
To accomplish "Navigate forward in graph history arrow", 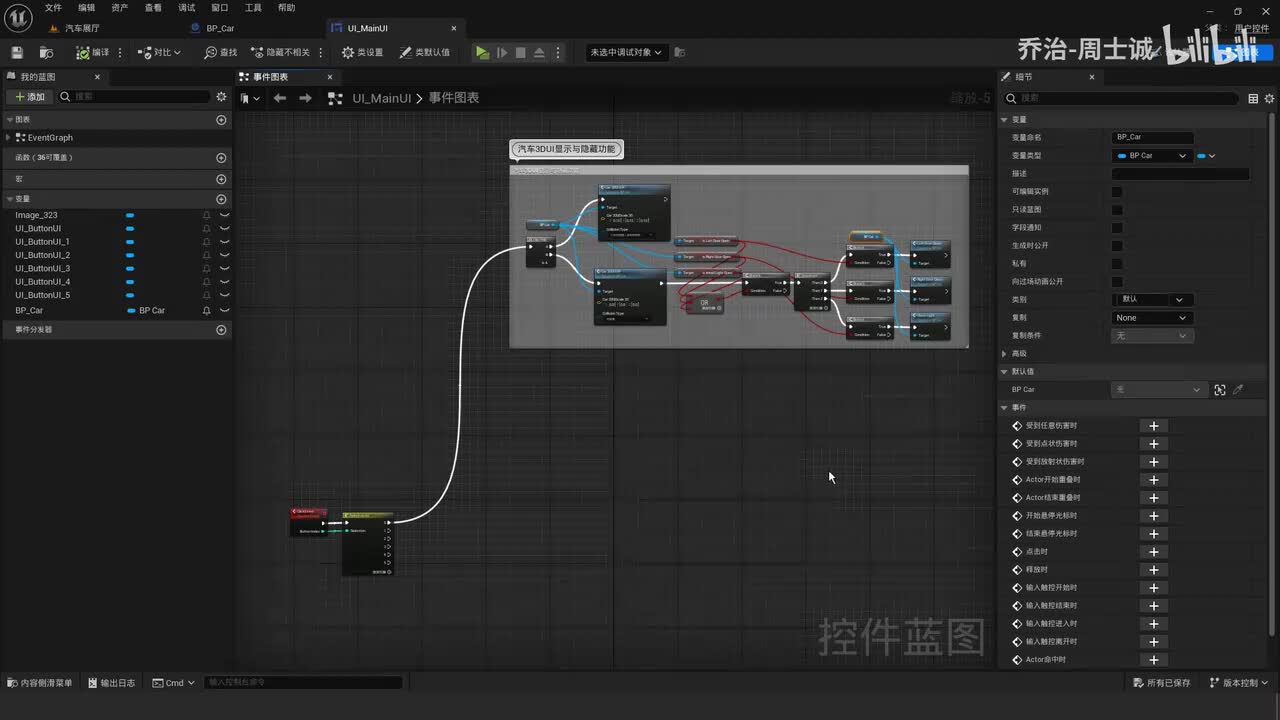I will tap(306, 98).
